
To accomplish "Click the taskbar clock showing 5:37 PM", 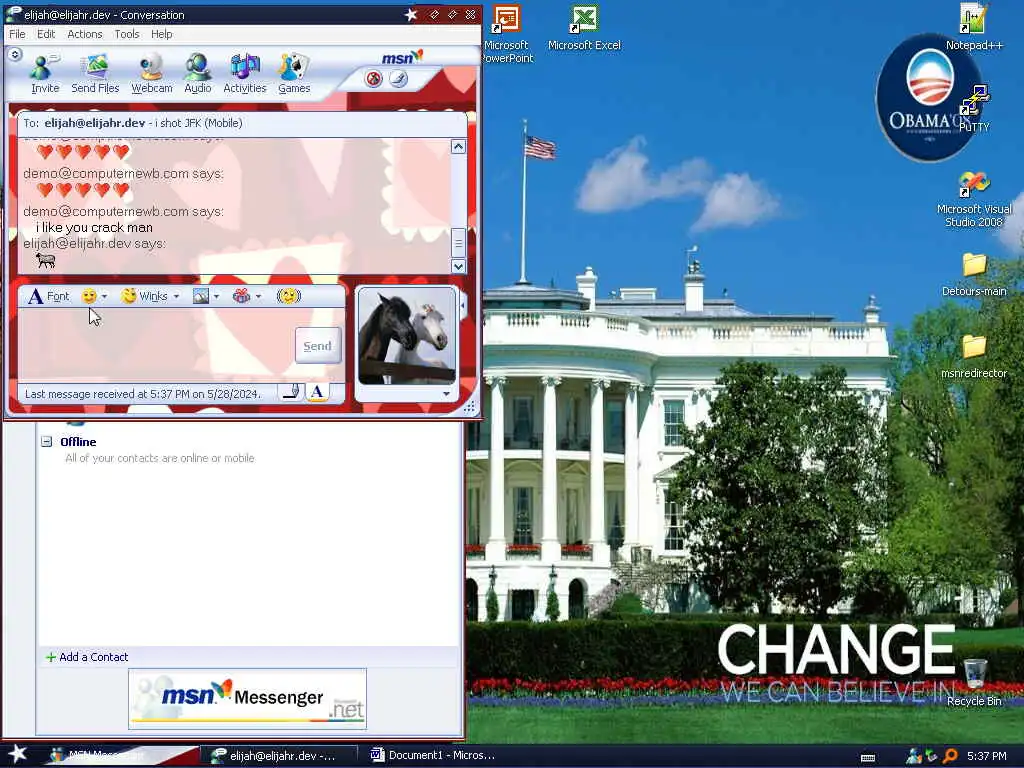I will (x=987, y=756).
